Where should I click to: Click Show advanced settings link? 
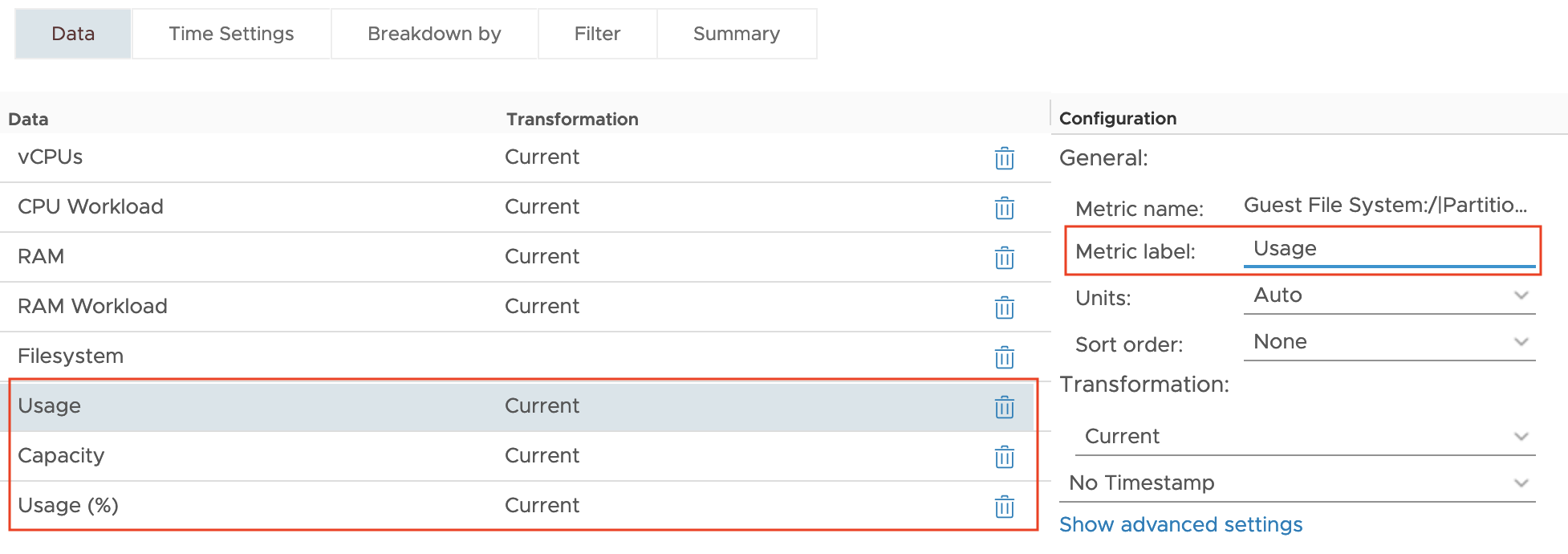coord(1180,524)
